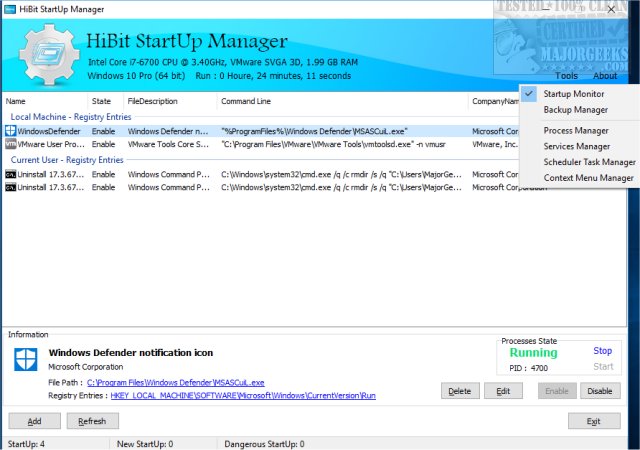Open the About menu
640x450 pixels.
605,76
